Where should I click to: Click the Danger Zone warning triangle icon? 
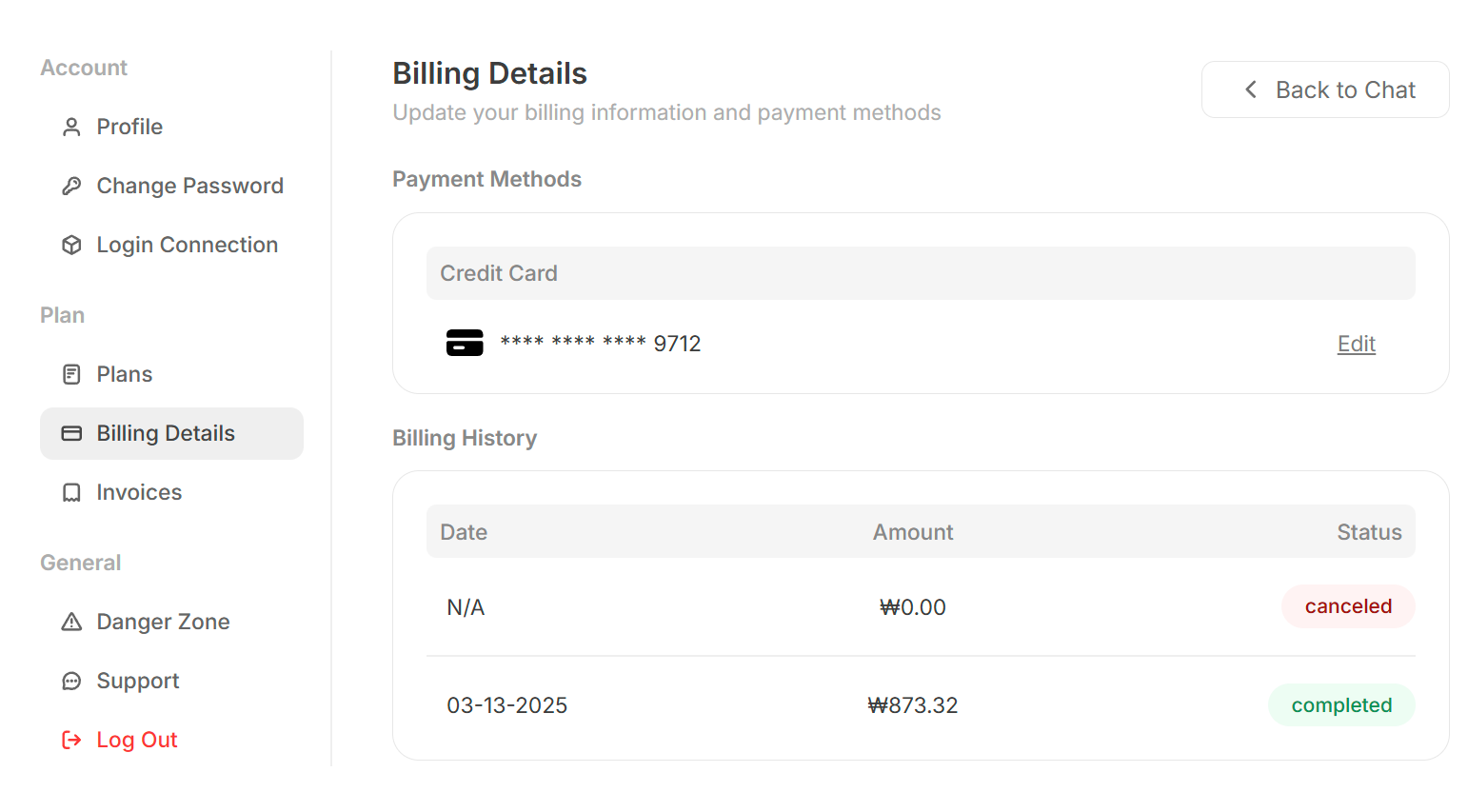pos(71,622)
